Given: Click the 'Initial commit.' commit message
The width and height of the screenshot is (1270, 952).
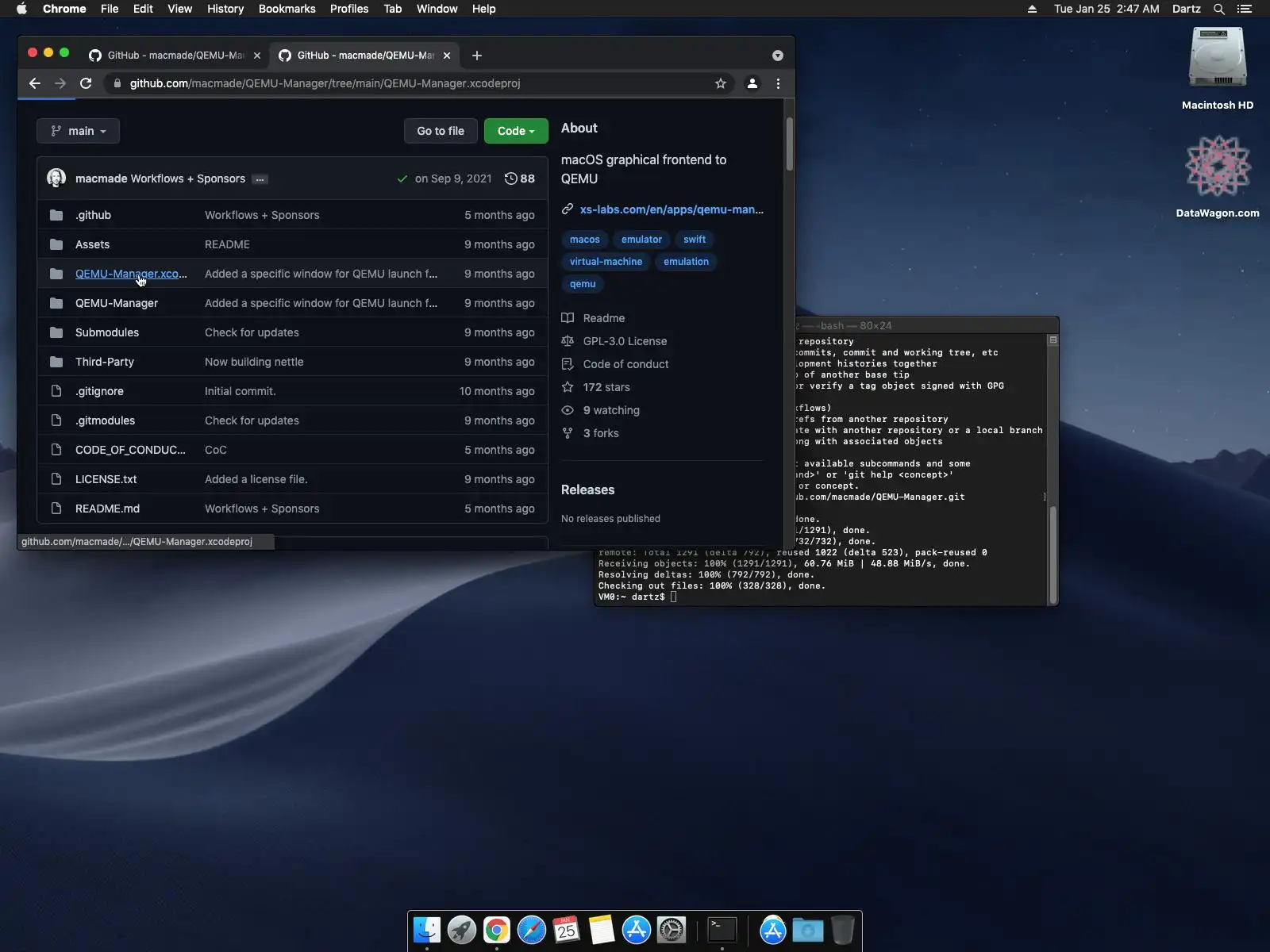Looking at the screenshot, I should click(241, 391).
